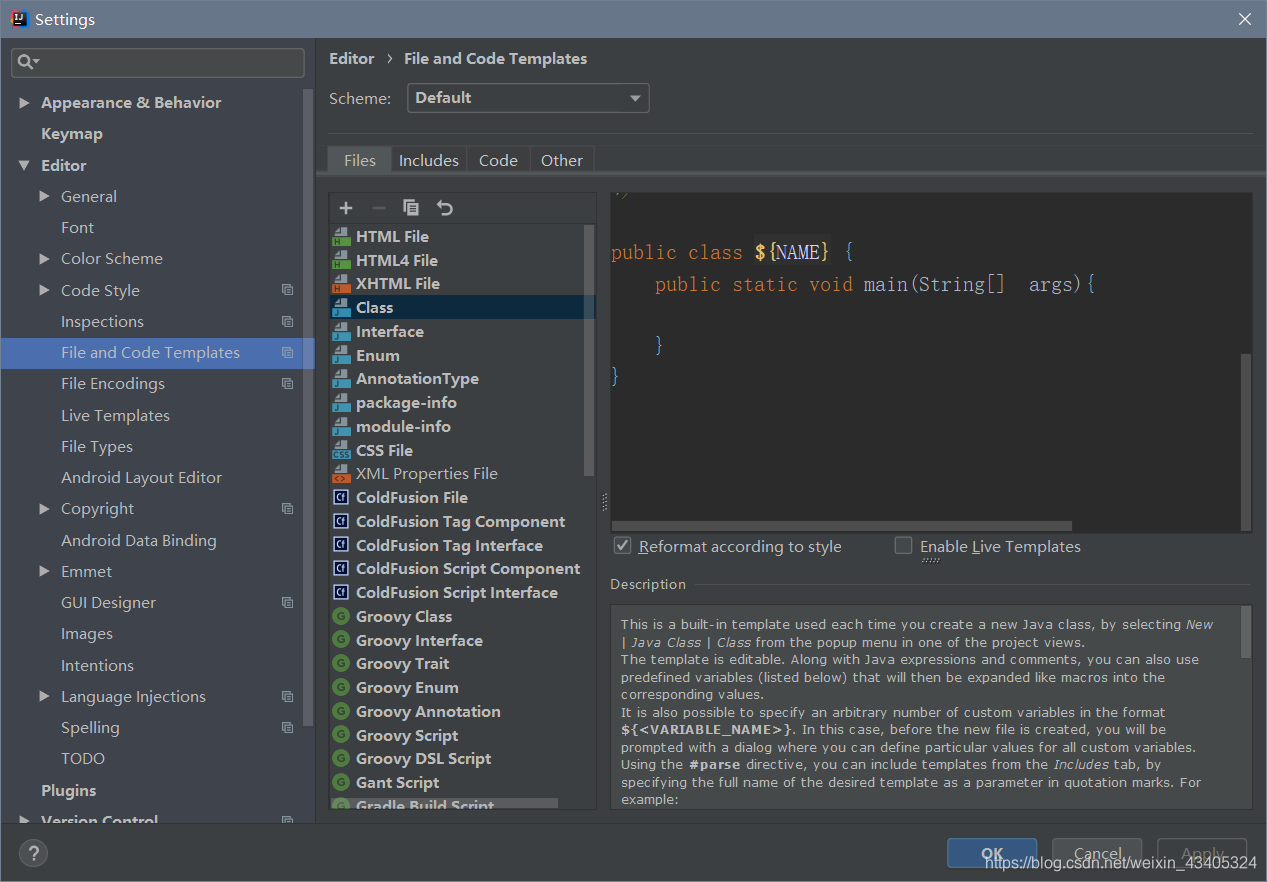Toggle Reformat according to style checkbox
This screenshot has width=1267, height=882.
(622, 546)
